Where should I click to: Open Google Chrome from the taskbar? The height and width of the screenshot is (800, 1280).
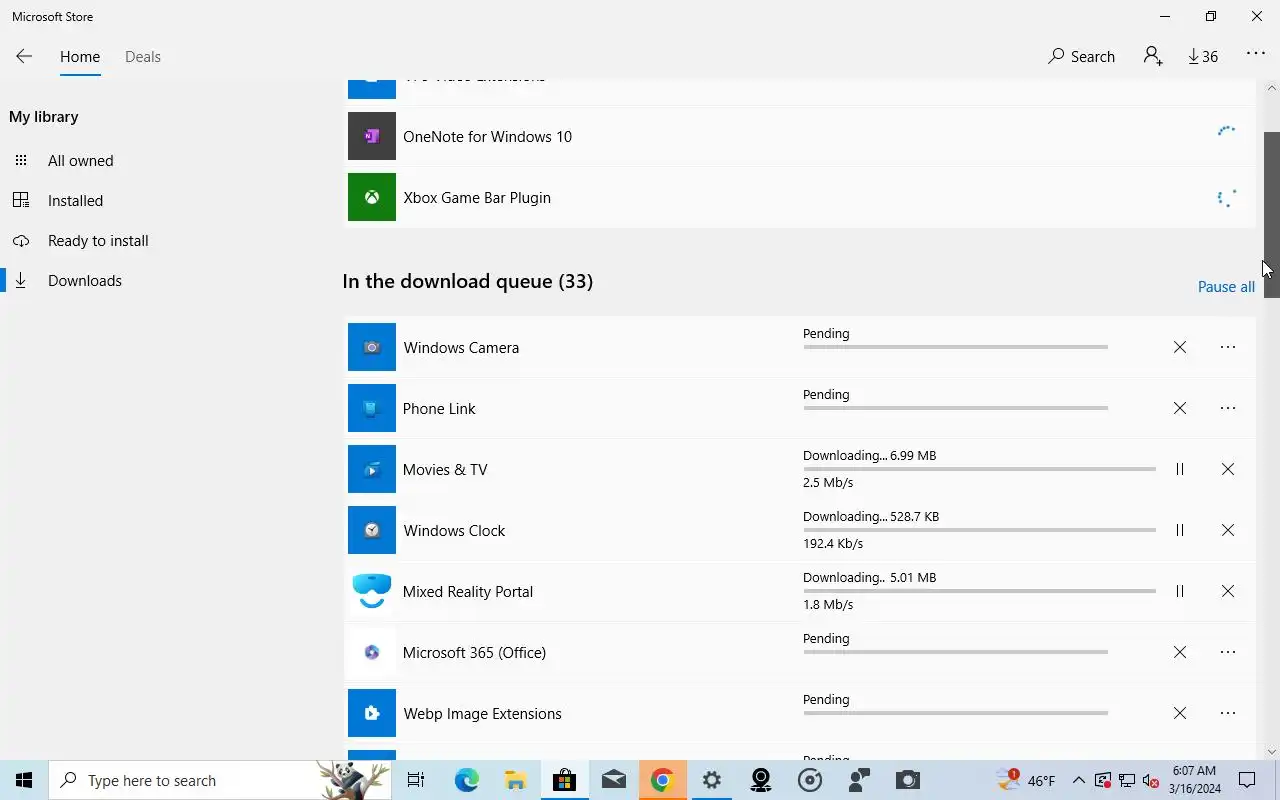(x=662, y=780)
